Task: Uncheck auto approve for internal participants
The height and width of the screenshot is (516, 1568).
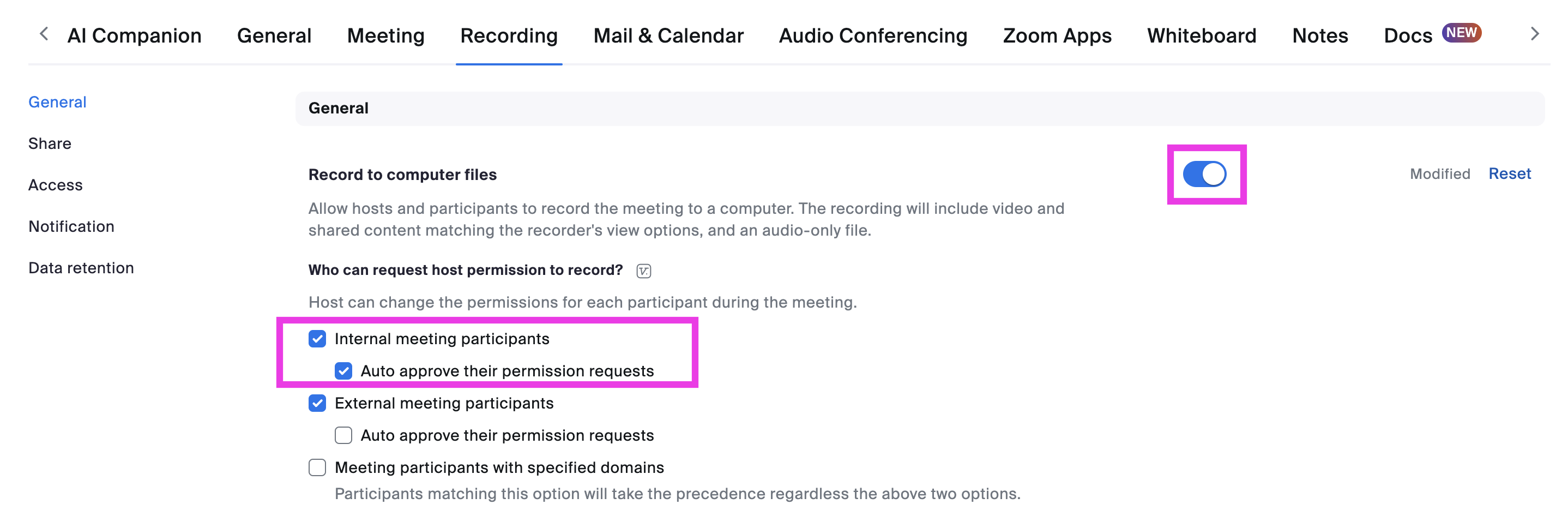Action: 343,371
